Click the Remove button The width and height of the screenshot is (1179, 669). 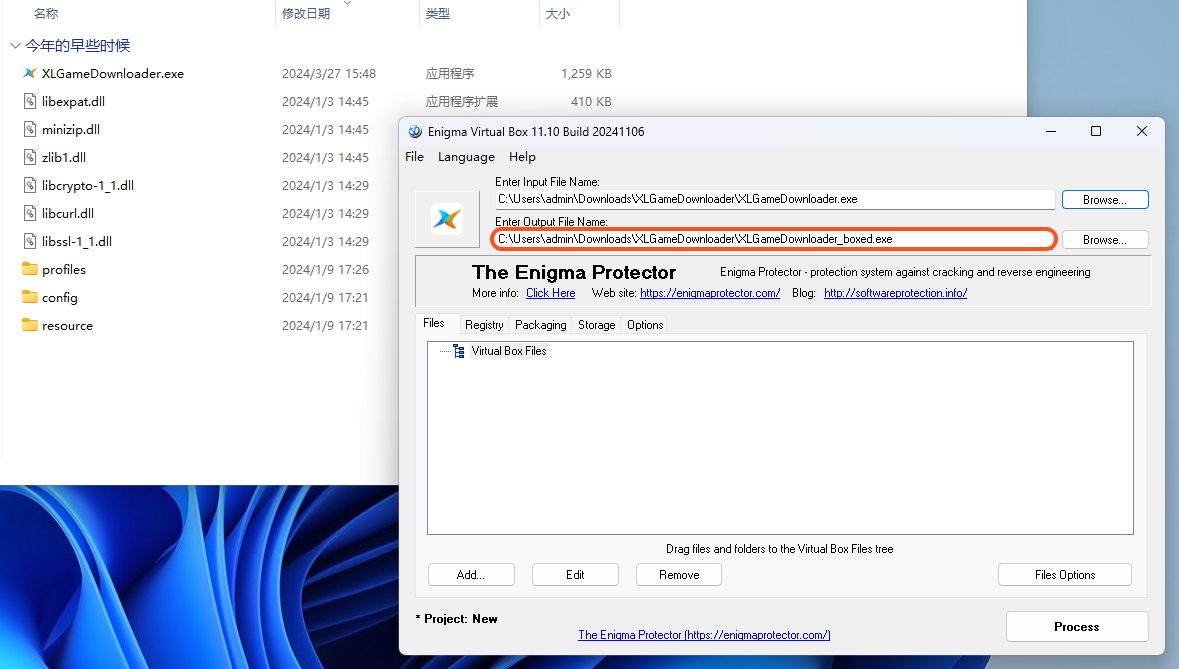pyautogui.click(x=679, y=575)
